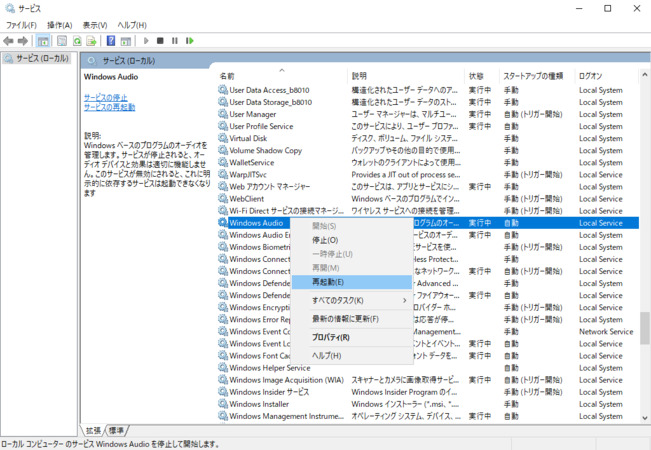Click the Pause Service toolbar icon
651x450 pixels.
[x=175, y=41]
